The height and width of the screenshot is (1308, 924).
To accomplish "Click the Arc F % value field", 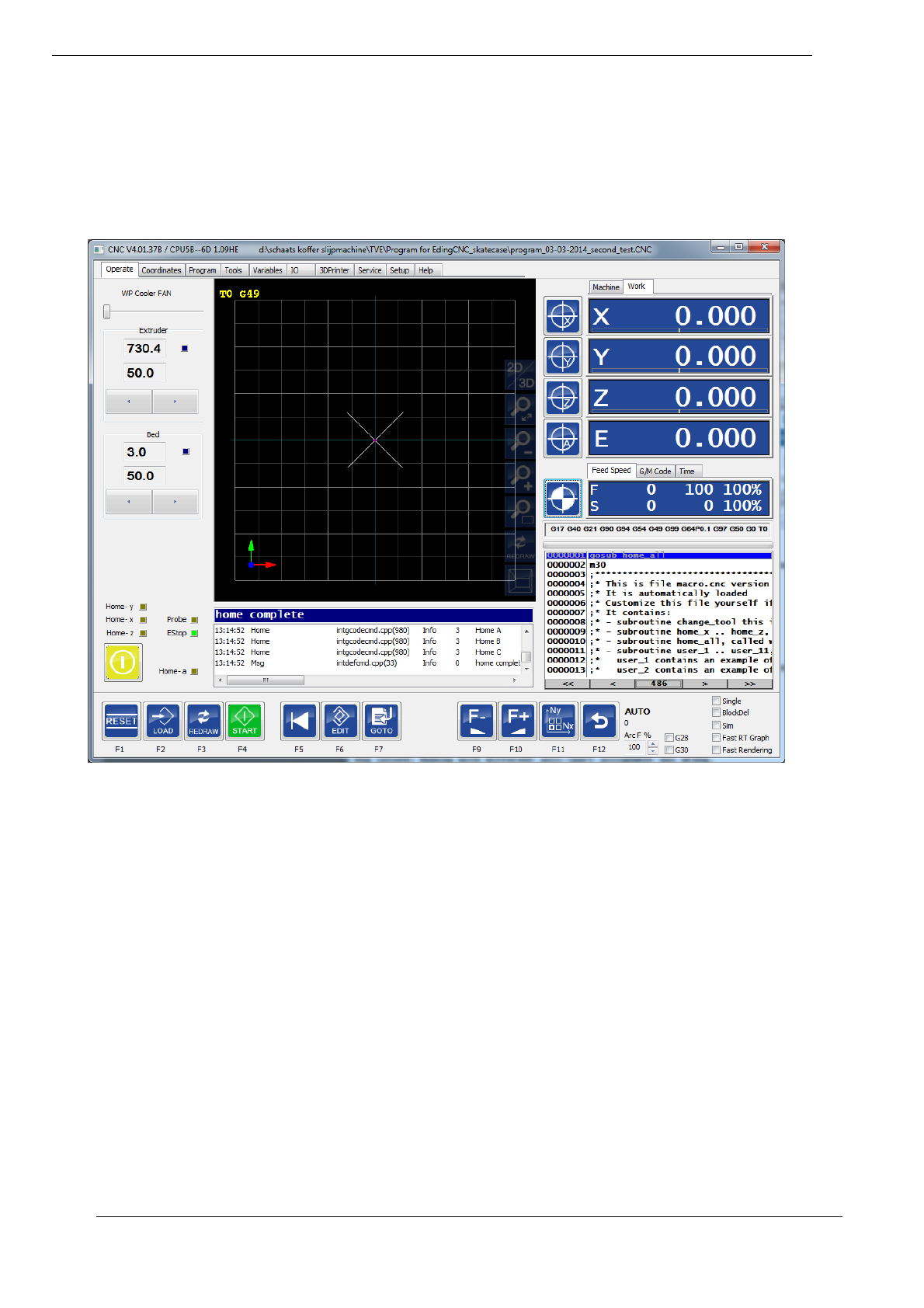I will (x=636, y=747).
